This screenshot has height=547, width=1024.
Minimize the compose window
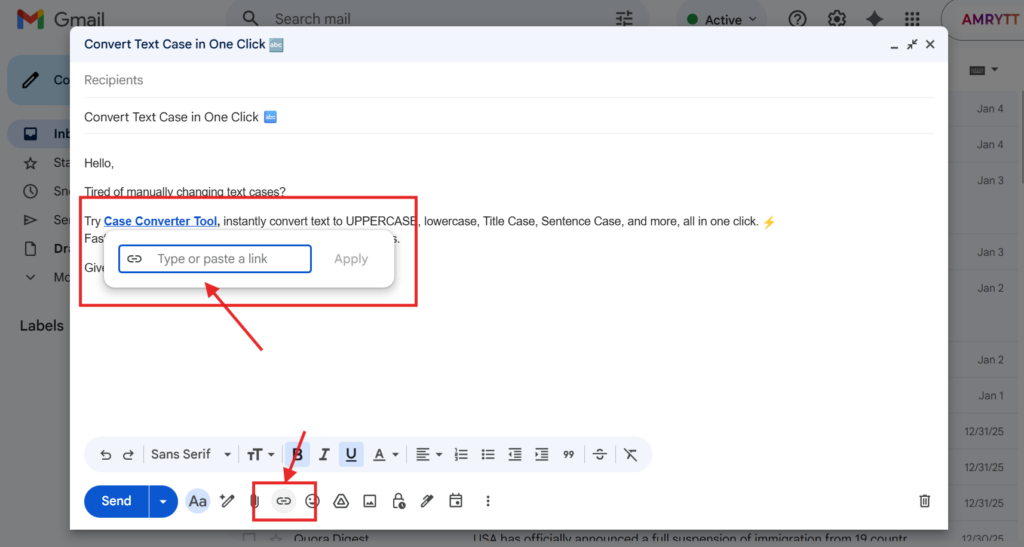(894, 45)
